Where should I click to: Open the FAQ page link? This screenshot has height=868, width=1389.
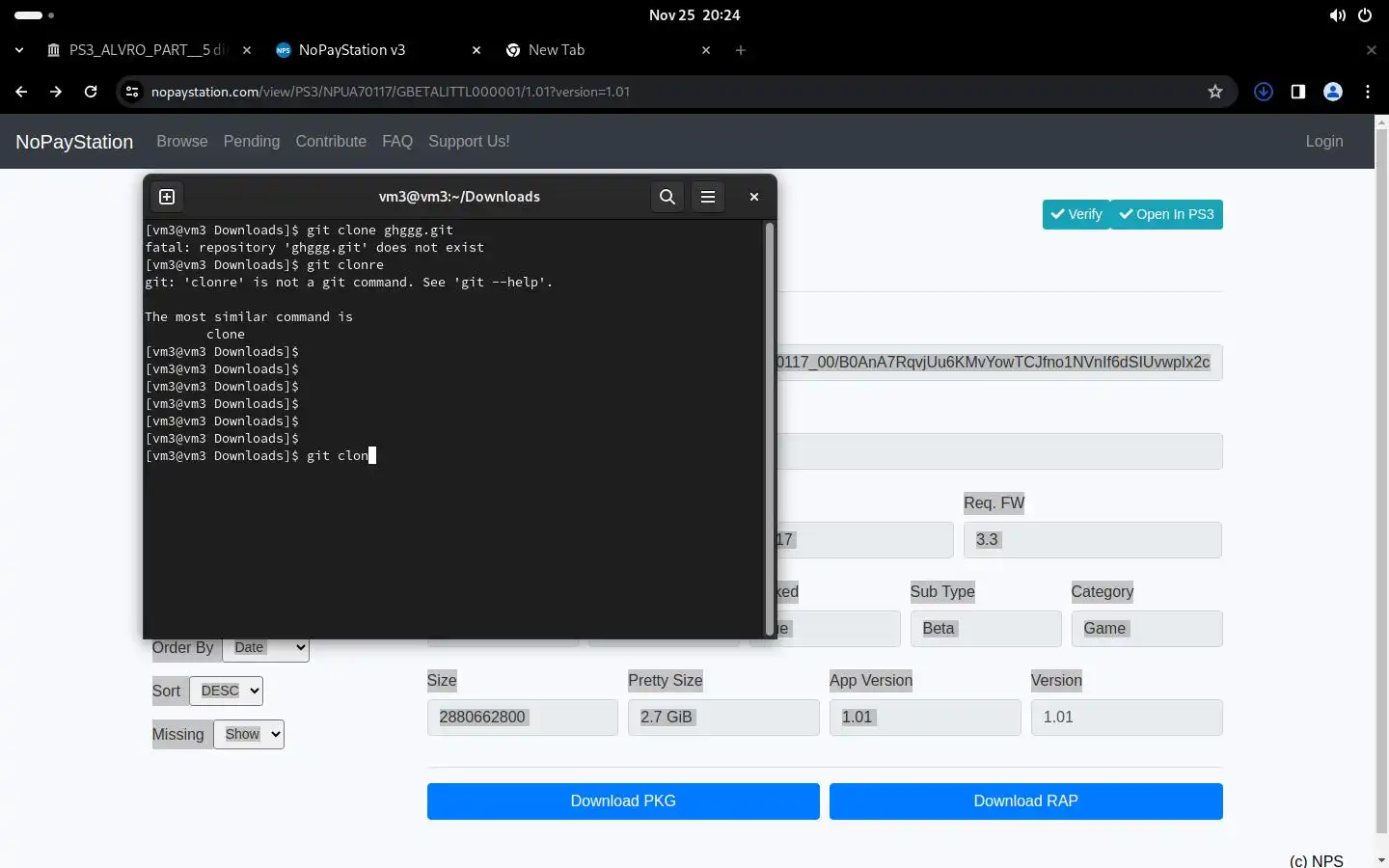397,141
